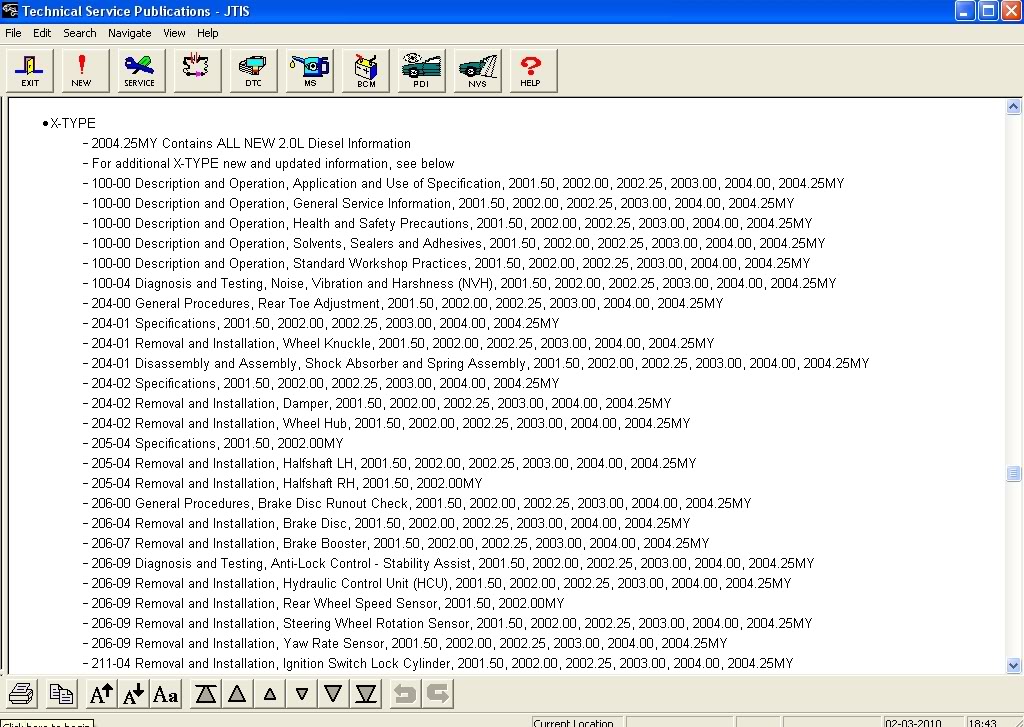The height and width of the screenshot is (727, 1024).
Task: Open the Edit menu
Action: click(42, 33)
